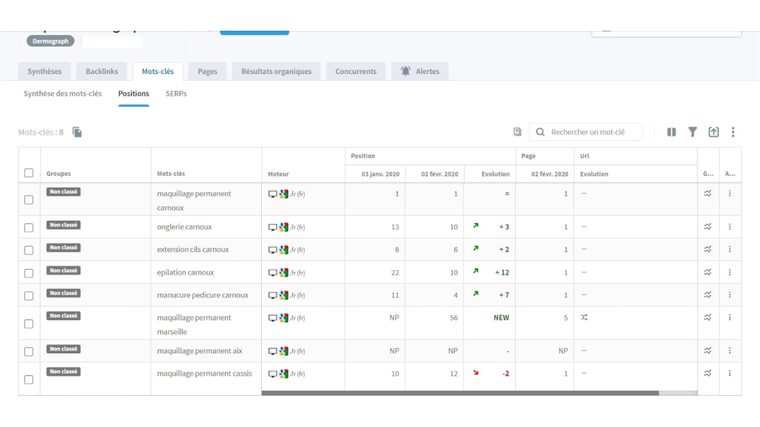Open actions menu for maquillage permanent aix
The width and height of the screenshot is (760, 427).
coord(729,350)
